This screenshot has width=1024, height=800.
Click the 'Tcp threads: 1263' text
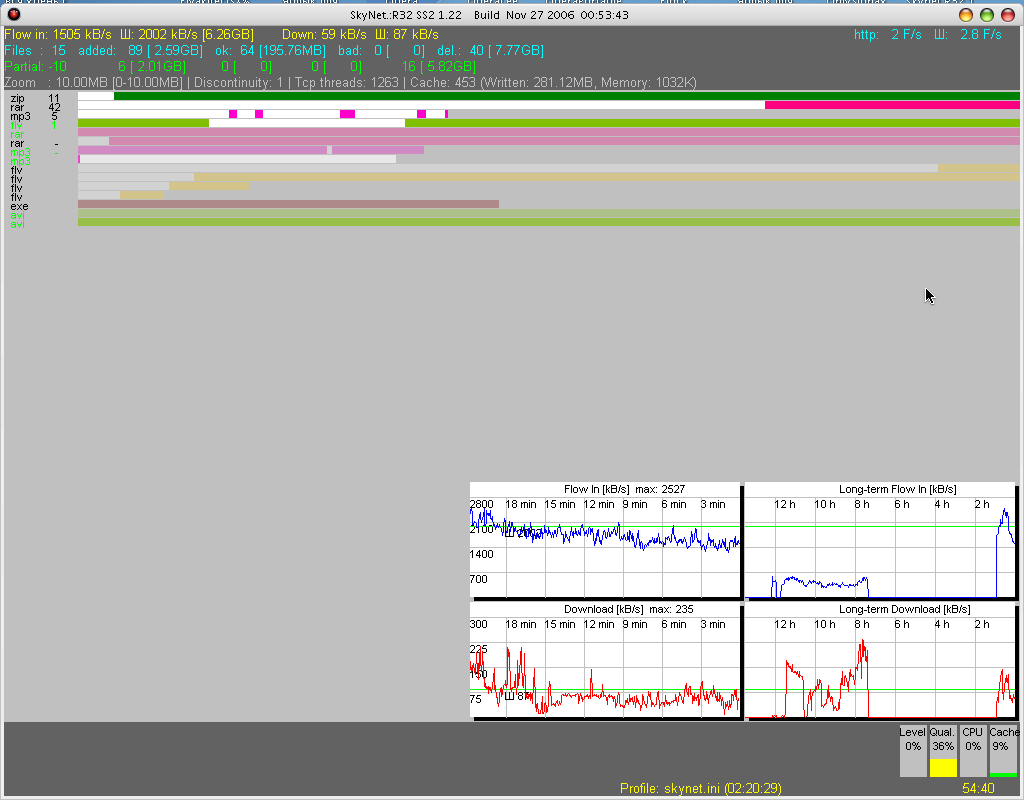346,83
